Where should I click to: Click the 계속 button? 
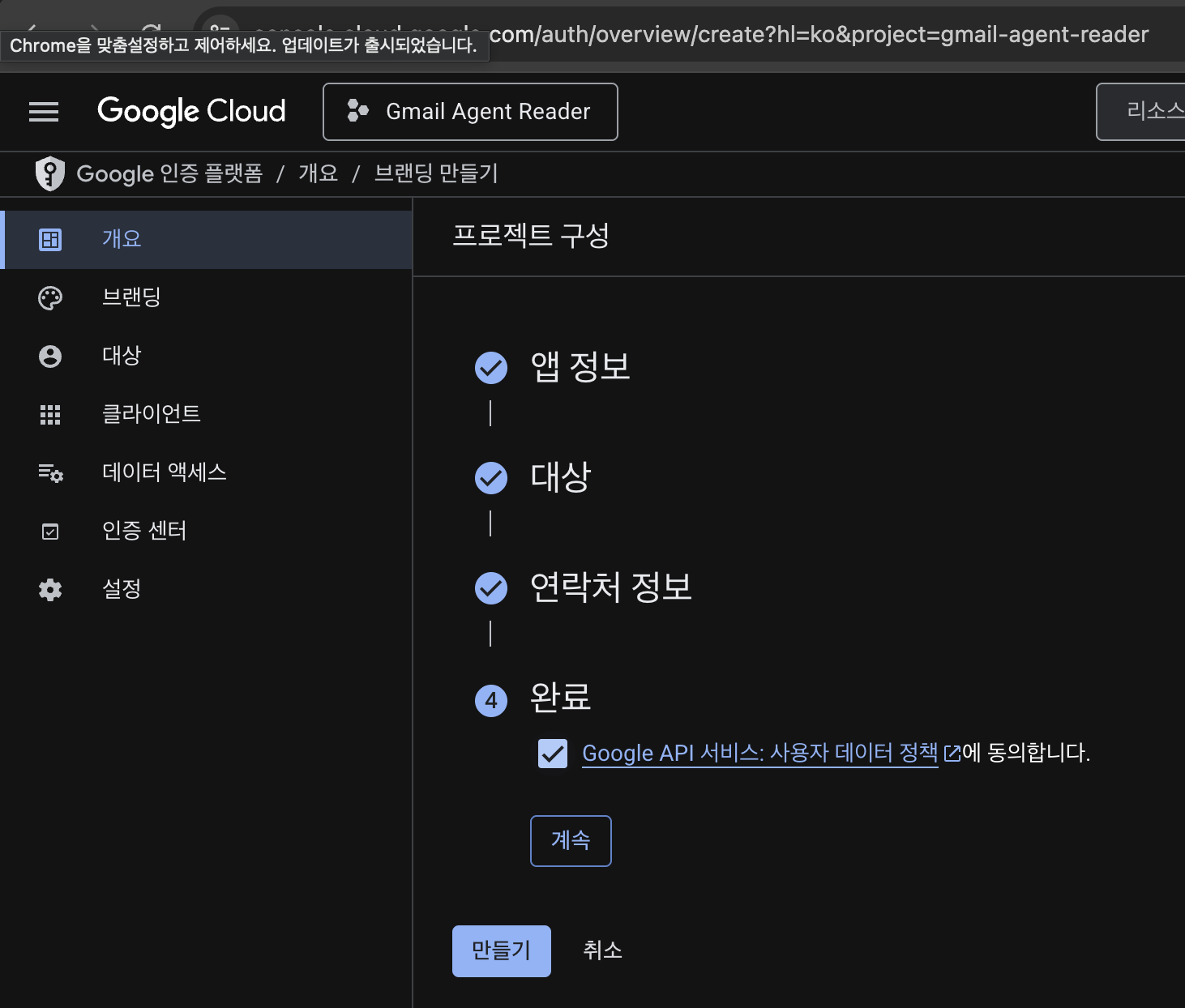tap(571, 841)
